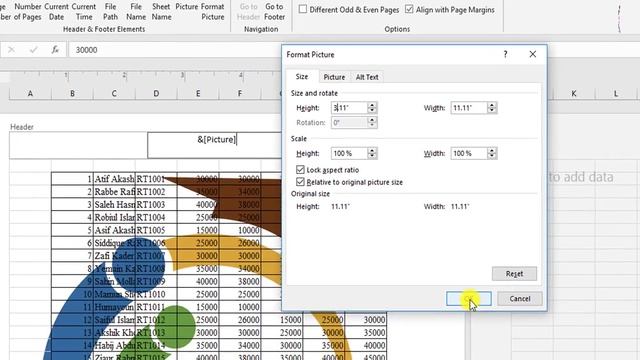Cancel the Format Picture dialog
This screenshot has height=360, width=640.
coord(520,299)
